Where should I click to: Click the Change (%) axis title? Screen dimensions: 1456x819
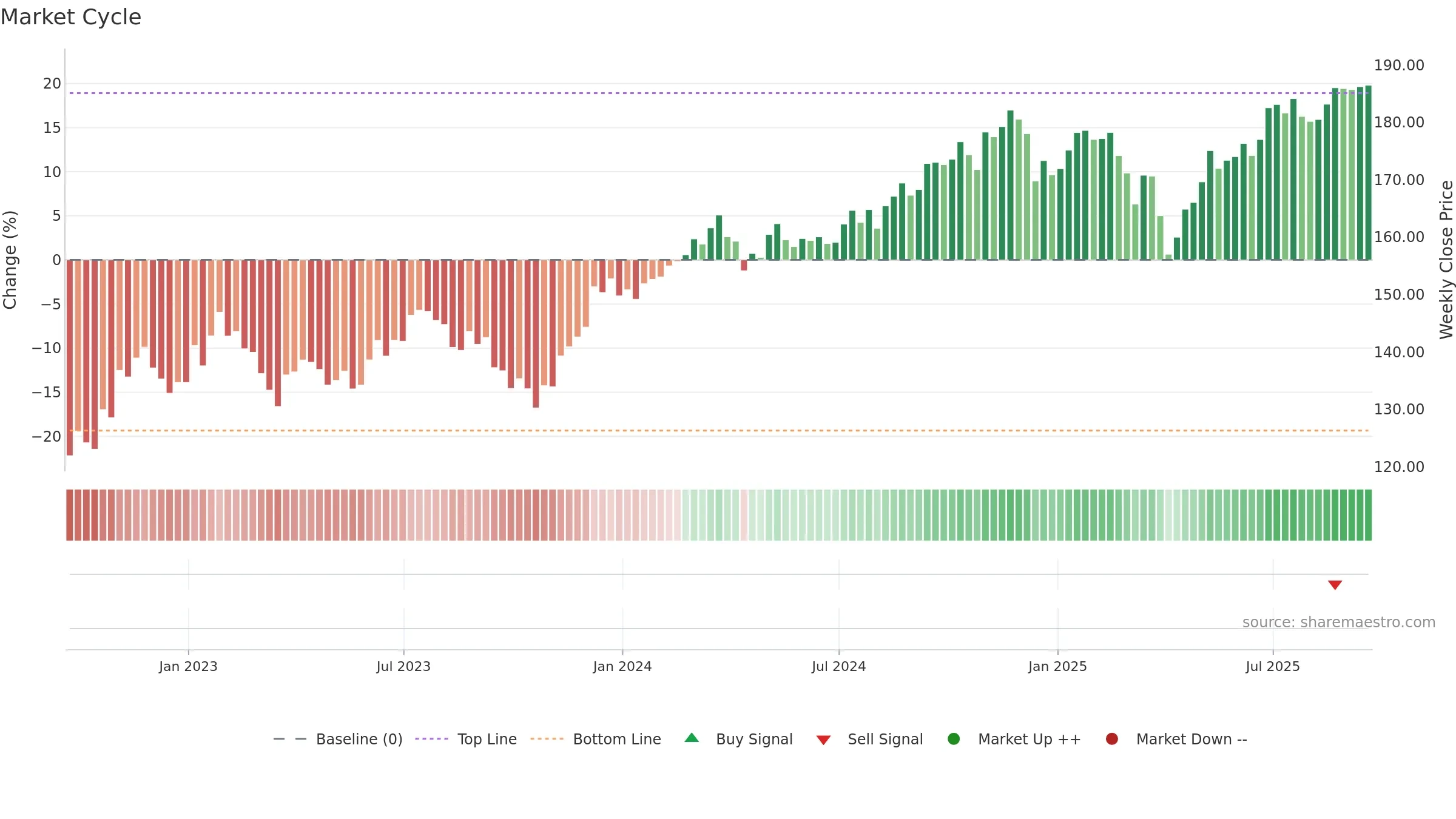coord(10,260)
